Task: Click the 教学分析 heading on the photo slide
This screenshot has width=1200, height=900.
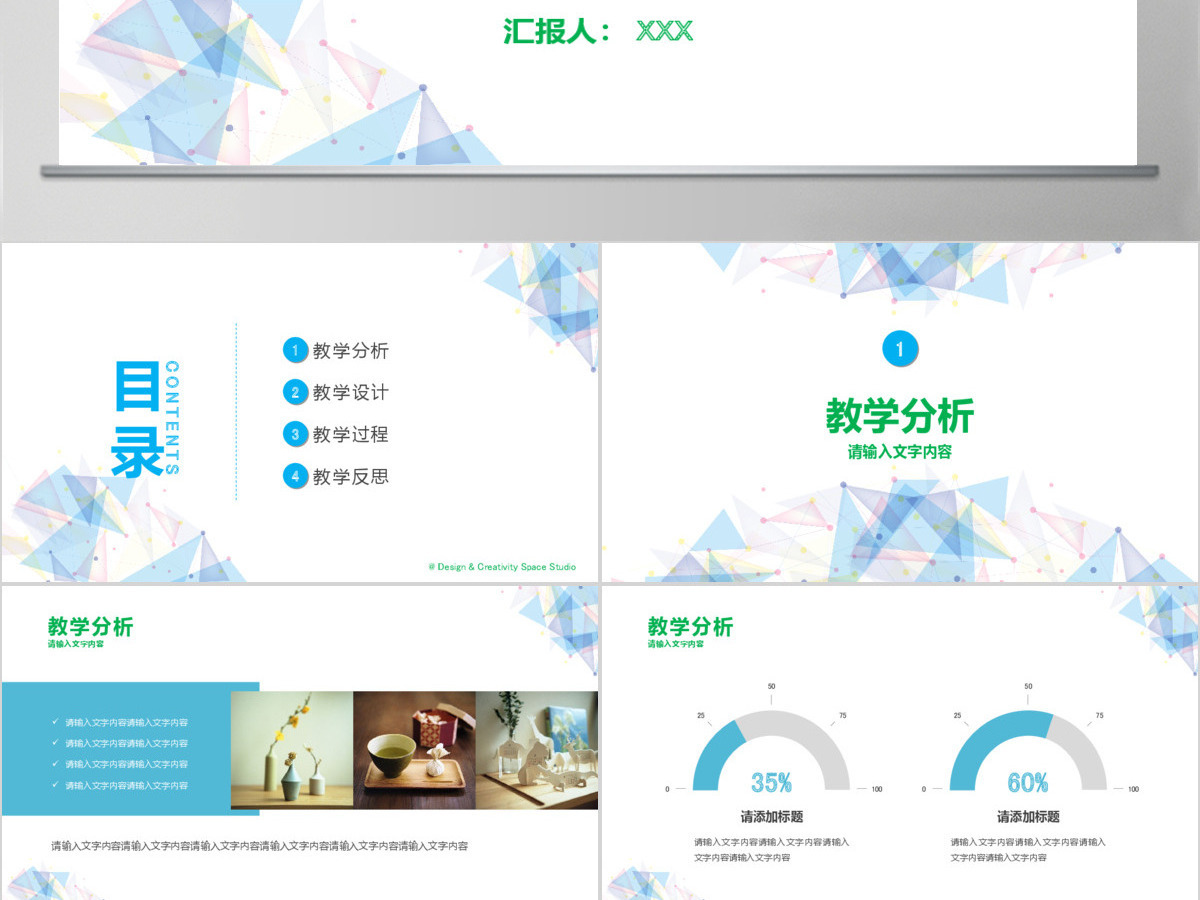Action: (x=90, y=627)
